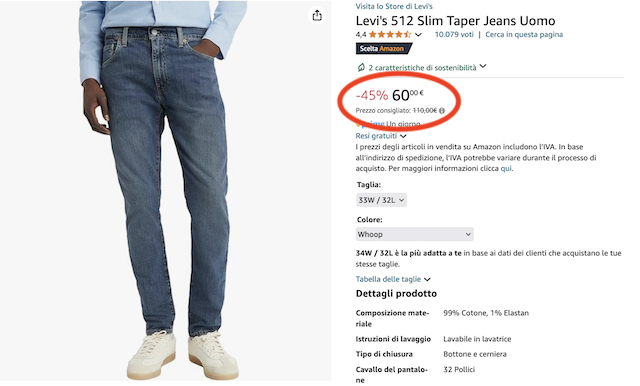
Task: Click the Levi's 512 Slim Taper product title
Action: (x=455, y=21)
